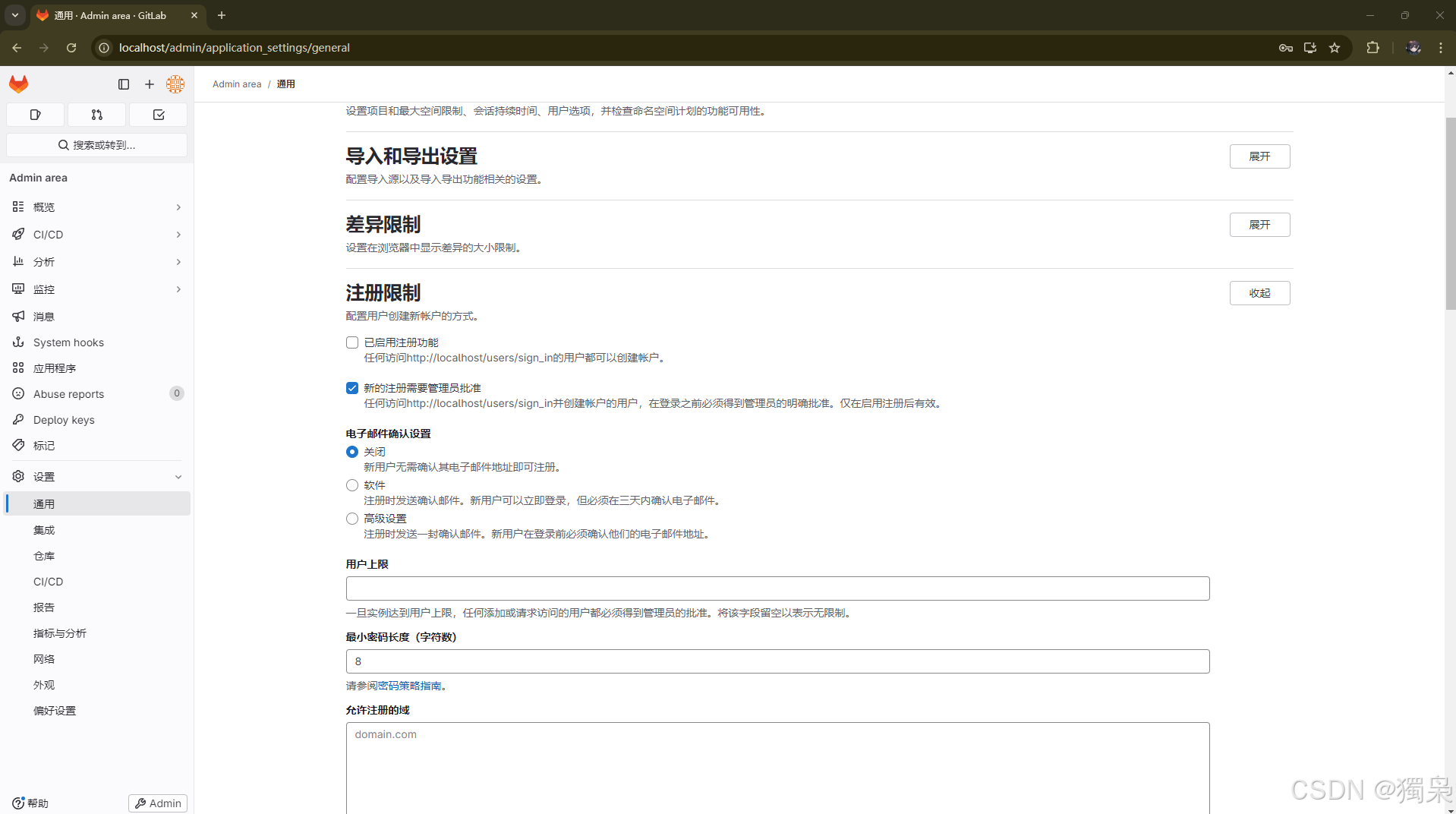Open the browser extensions icon
Image resolution: width=1456 pixels, height=814 pixels.
1372,47
